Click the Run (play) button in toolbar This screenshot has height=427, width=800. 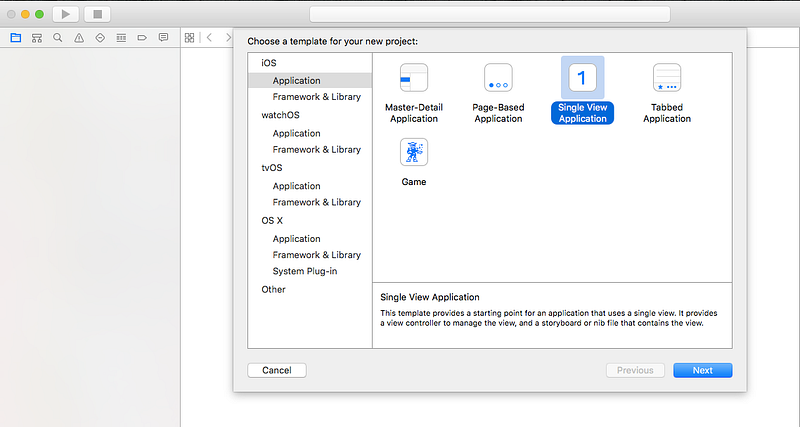(x=66, y=14)
